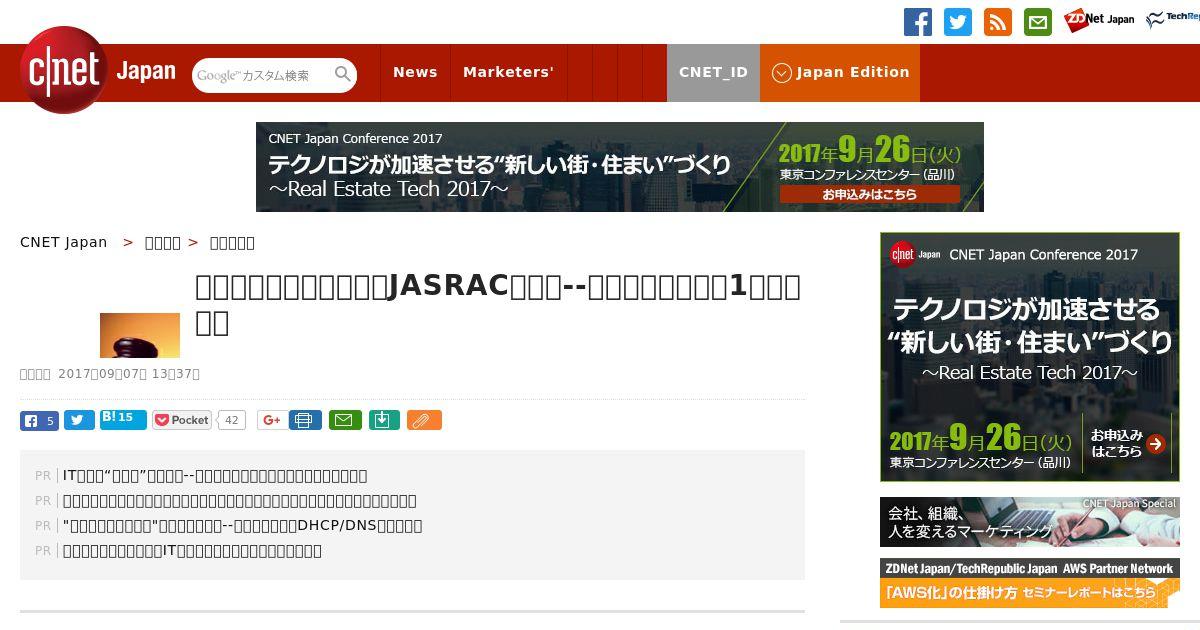
Task: Click the green email article icon
Action: (x=345, y=420)
